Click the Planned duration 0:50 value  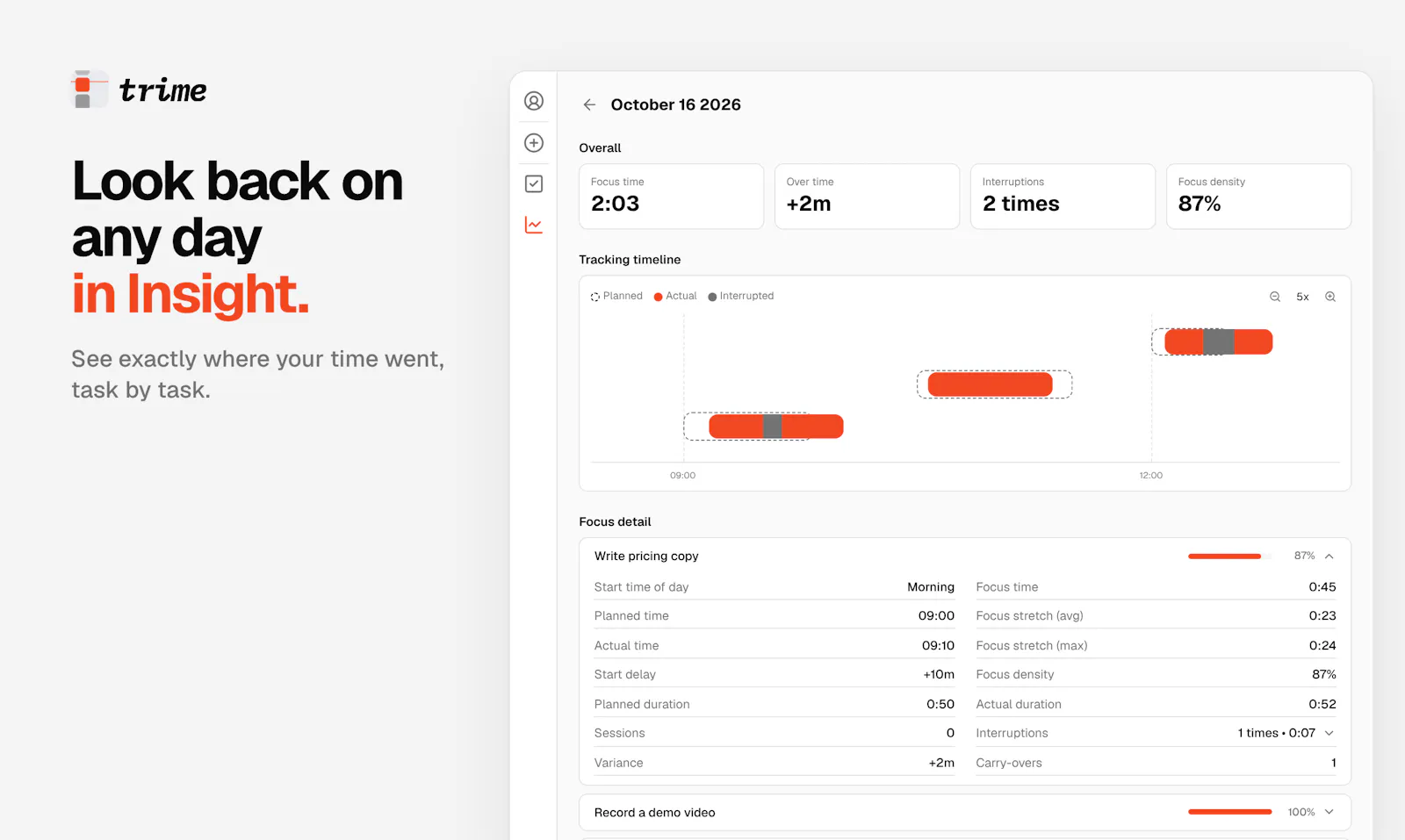click(x=940, y=704)
